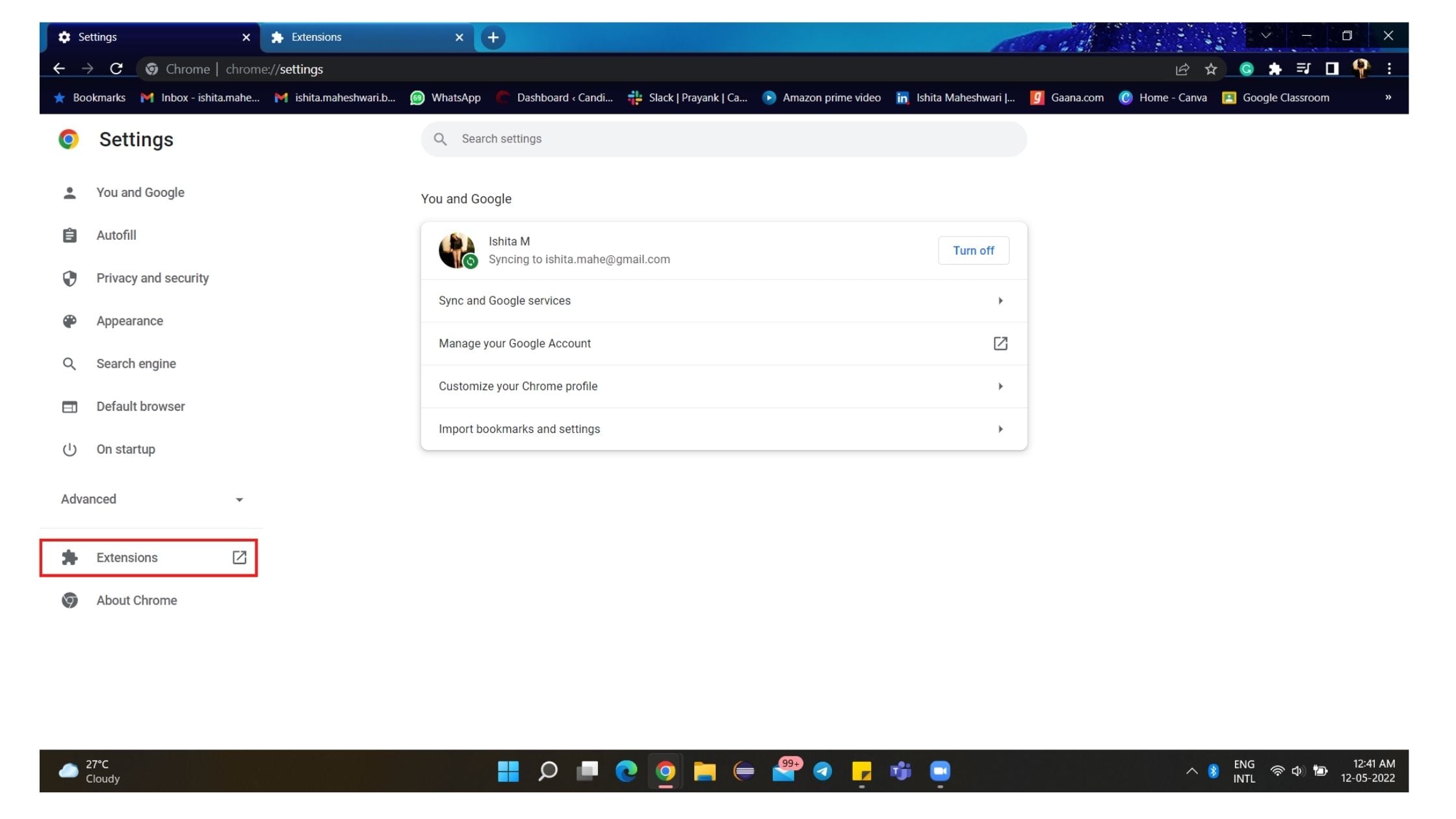Click the On startup power icon

70,448
